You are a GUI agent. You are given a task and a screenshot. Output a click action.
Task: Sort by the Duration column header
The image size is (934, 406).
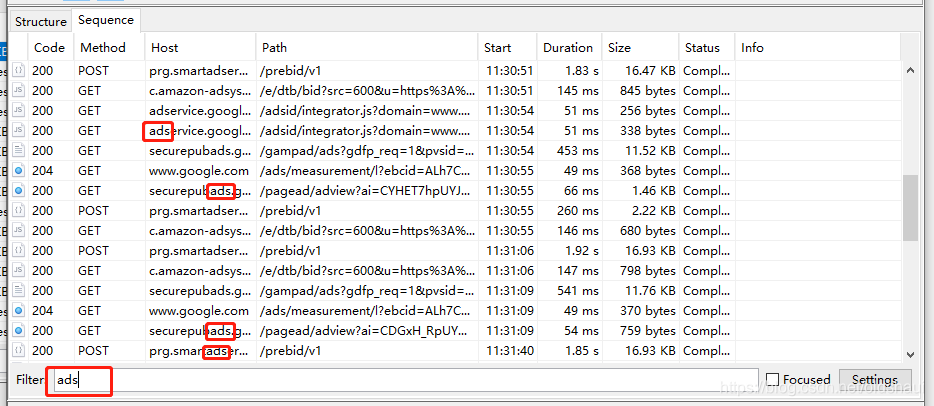pyautogui.click(x=569, y=48)
